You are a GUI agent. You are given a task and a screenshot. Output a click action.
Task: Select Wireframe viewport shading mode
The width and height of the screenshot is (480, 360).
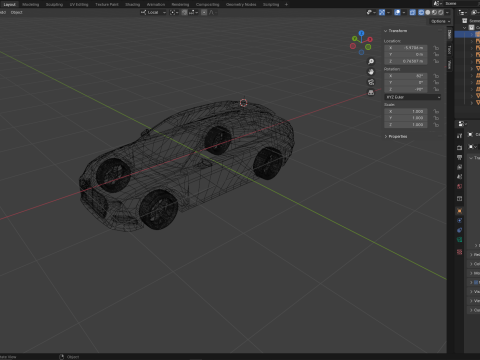pos(421,12)
